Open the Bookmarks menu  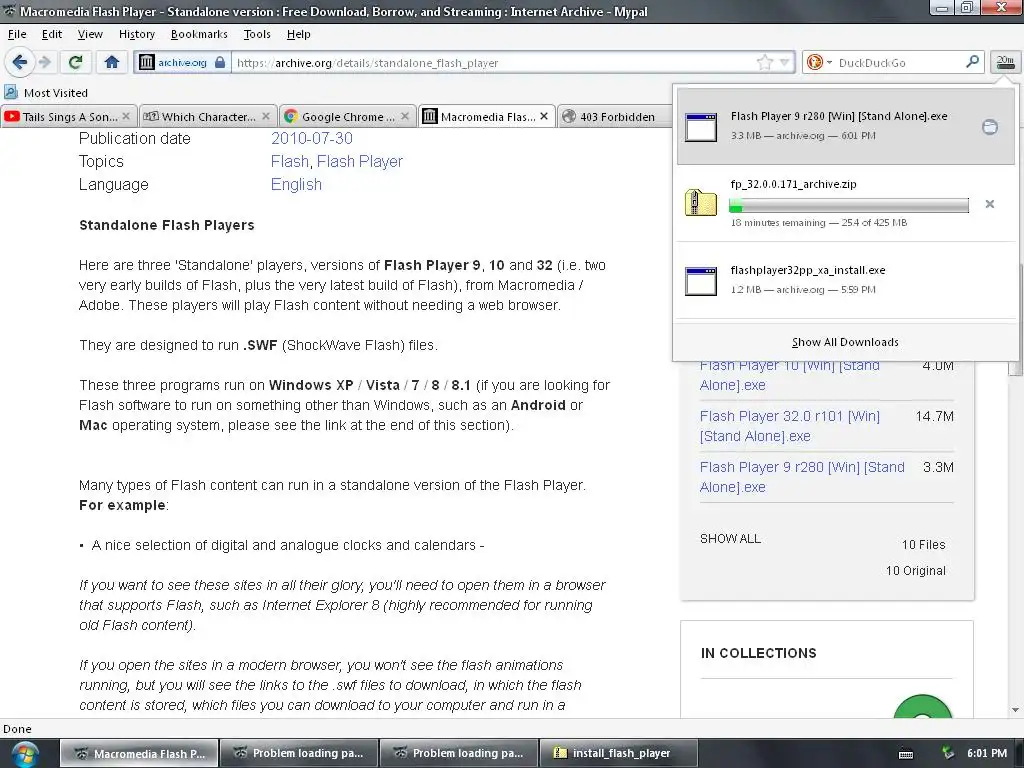(x=199, y=34)
